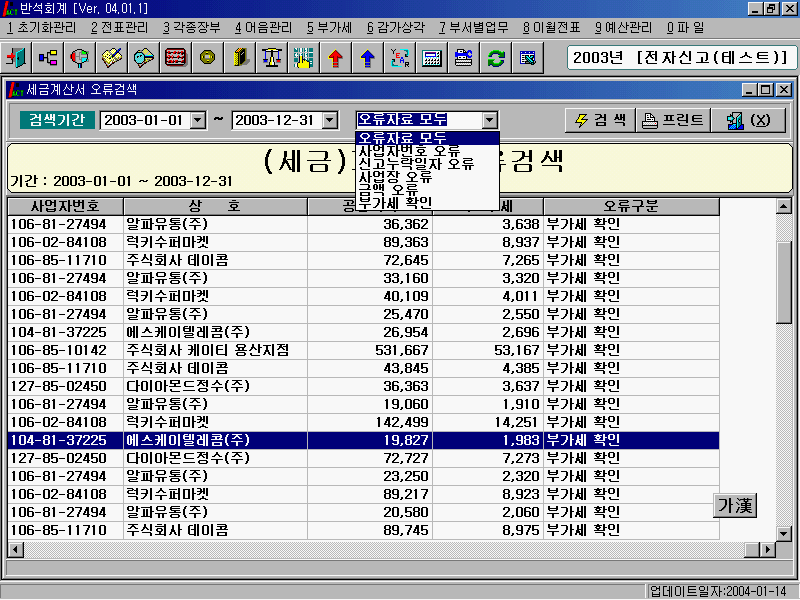
Task: Open the YEAR change toolbar icon
Action: coord(399,58)
